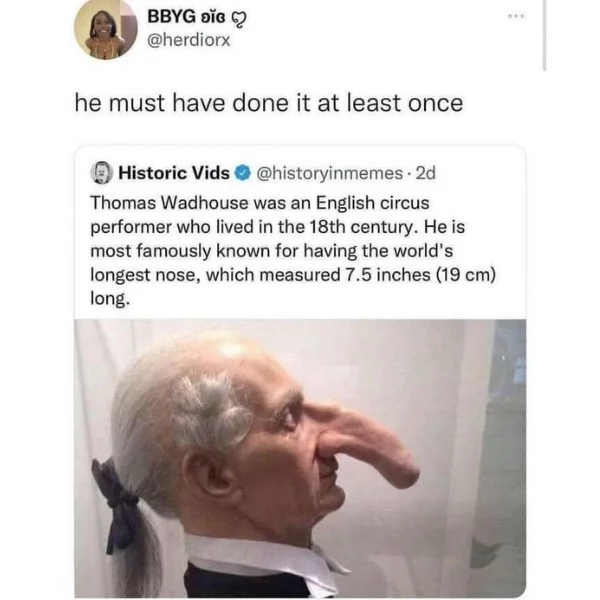600x600 pixels.
Task: Click the blue verified badge
Action: [x=243, y=173]
